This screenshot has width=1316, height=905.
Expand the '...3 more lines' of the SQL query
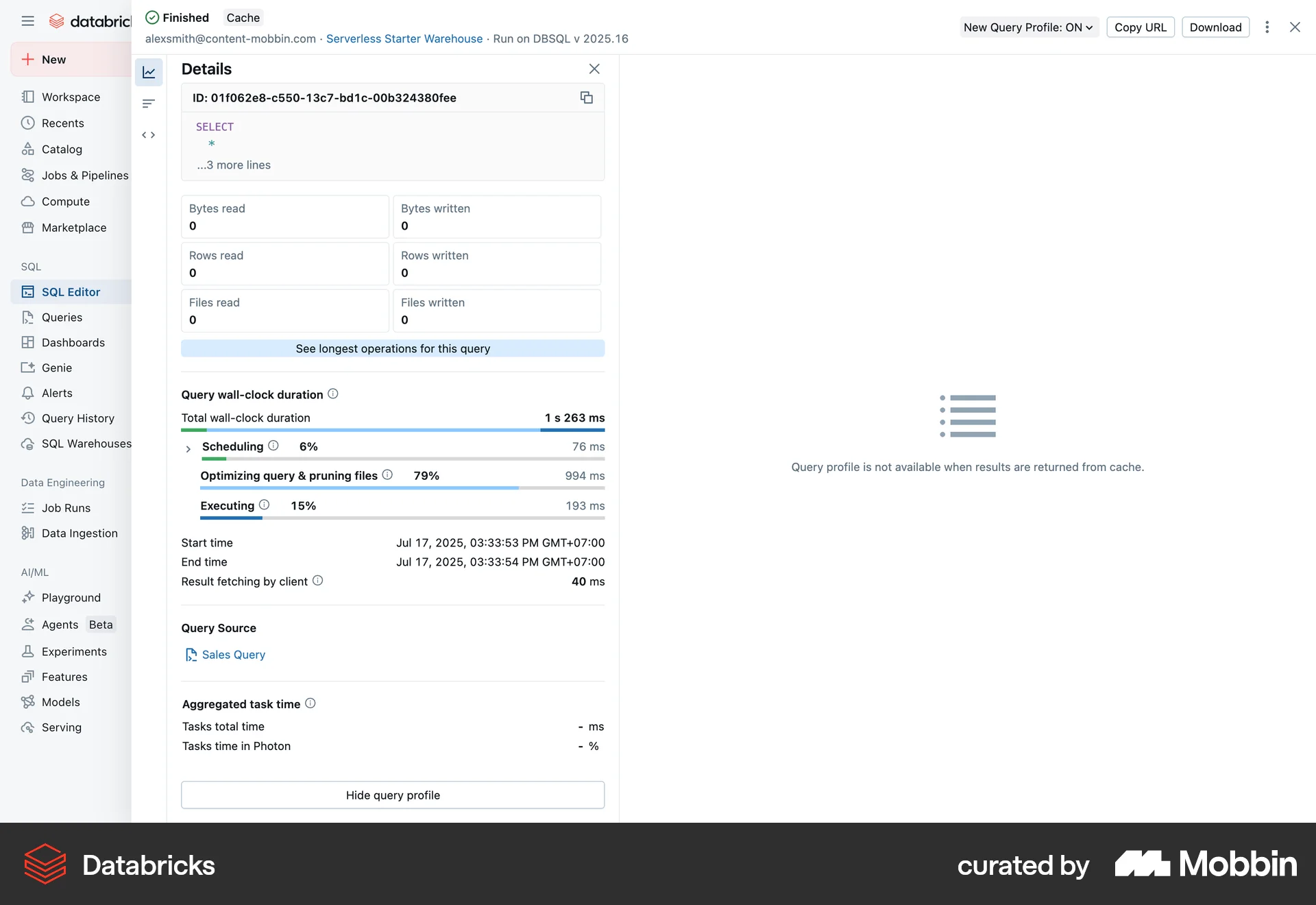click(x=233, y=165)
